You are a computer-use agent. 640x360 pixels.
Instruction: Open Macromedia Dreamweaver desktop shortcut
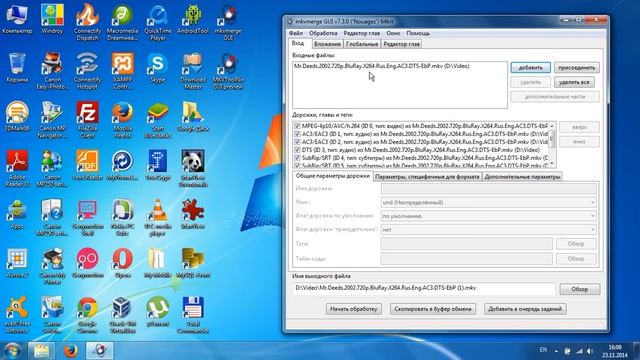point(122,22)
